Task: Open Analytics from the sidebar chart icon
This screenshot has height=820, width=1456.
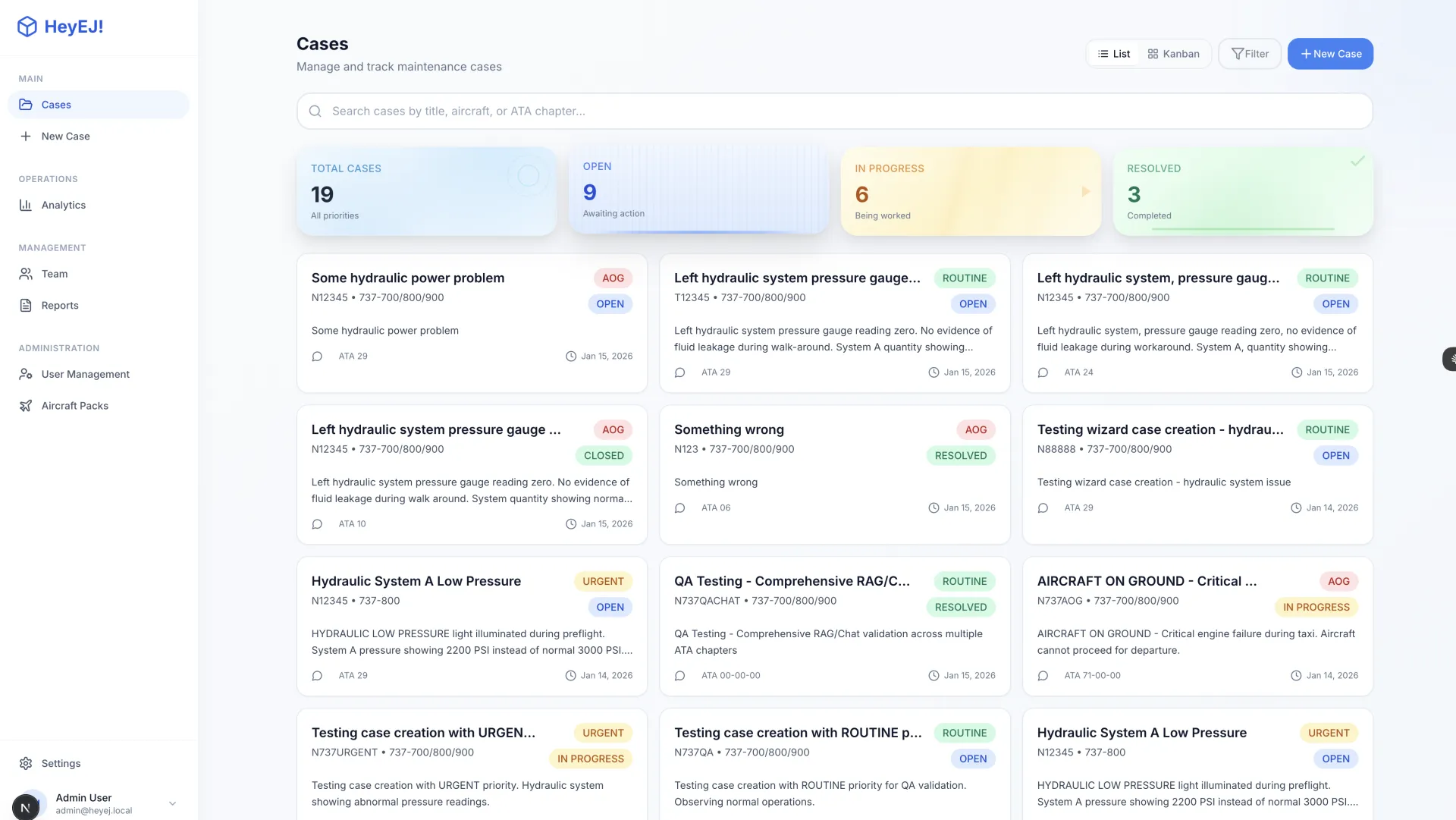Action: point(26,205)
